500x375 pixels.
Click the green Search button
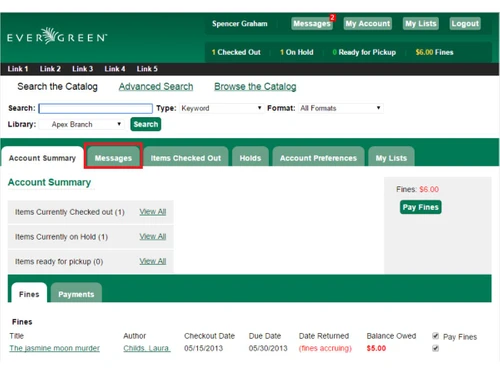point(146,124)
